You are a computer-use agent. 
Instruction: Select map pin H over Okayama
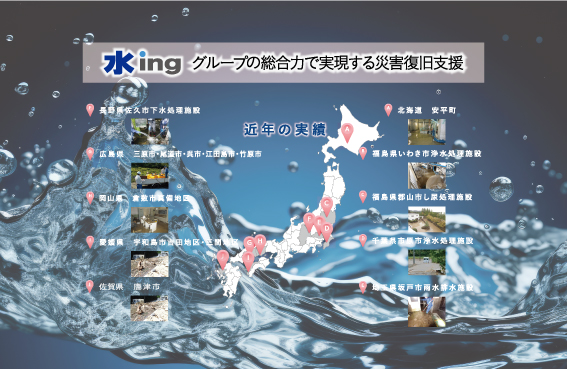tap(260, 244)
